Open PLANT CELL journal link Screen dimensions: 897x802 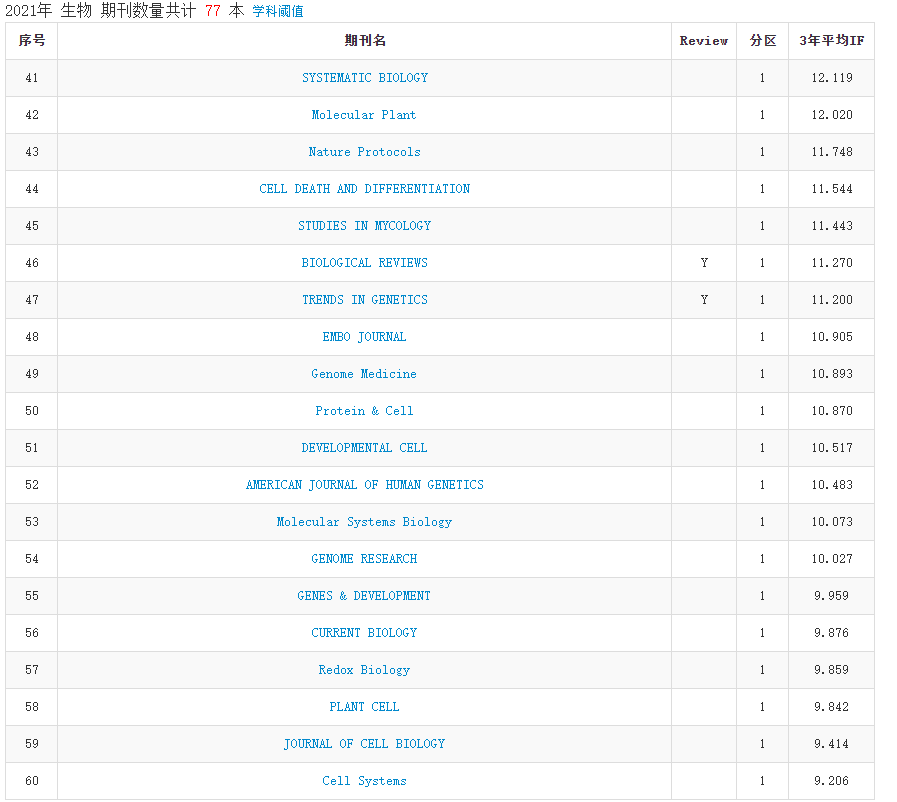point(364,706)
